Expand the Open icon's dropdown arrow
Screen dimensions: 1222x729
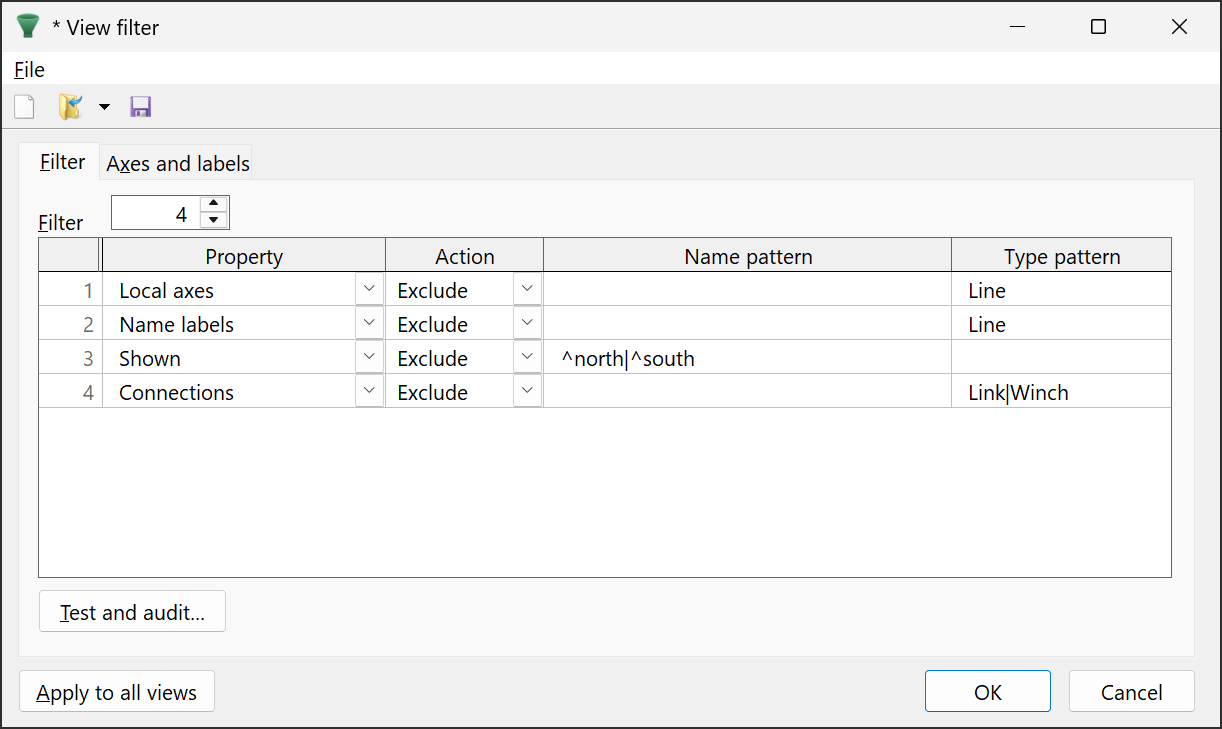click(104, 107)
